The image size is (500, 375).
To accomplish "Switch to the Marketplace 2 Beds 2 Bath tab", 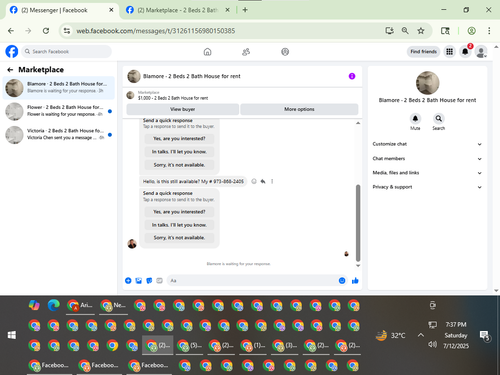I will point(177,10).
